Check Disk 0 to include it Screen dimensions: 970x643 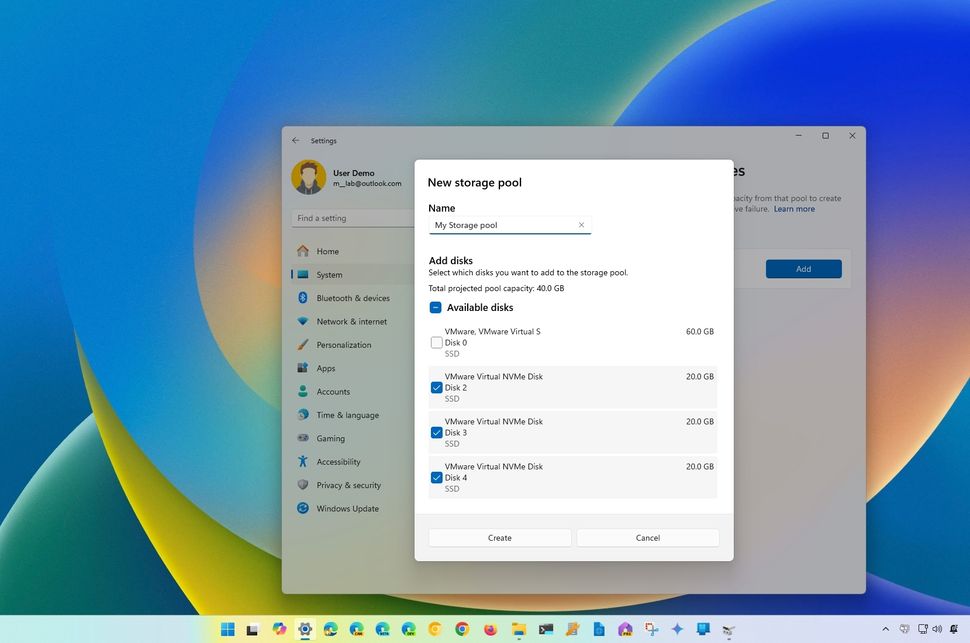[x=436, y=342]
